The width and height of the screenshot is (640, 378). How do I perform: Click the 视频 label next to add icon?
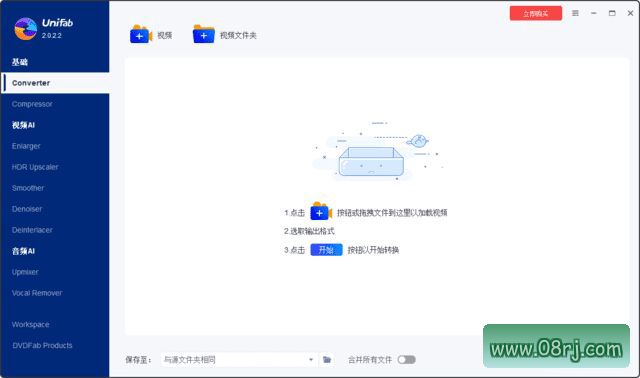pos(164,36)
